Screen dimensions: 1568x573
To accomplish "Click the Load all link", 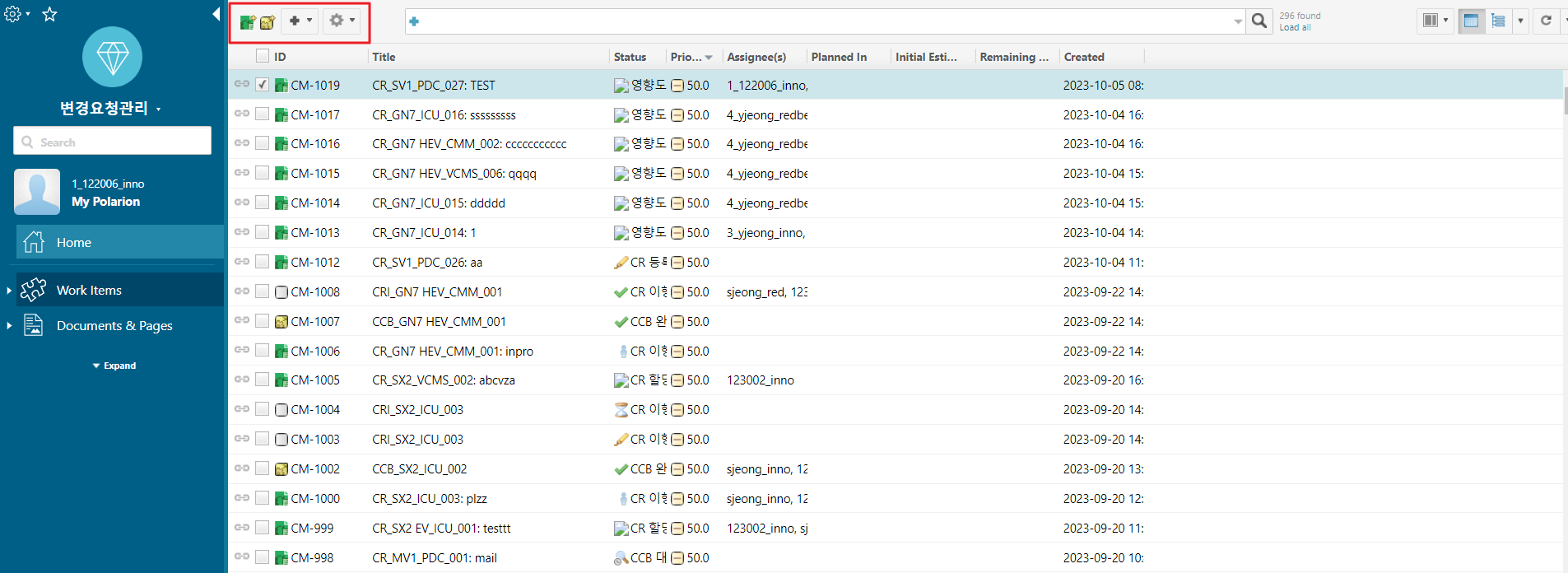I will 1295,28.
